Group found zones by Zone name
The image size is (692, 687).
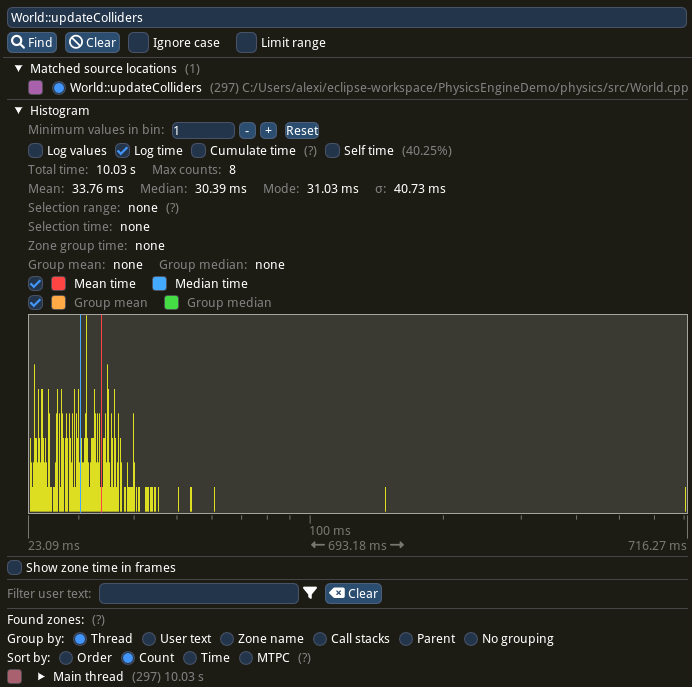227,639
